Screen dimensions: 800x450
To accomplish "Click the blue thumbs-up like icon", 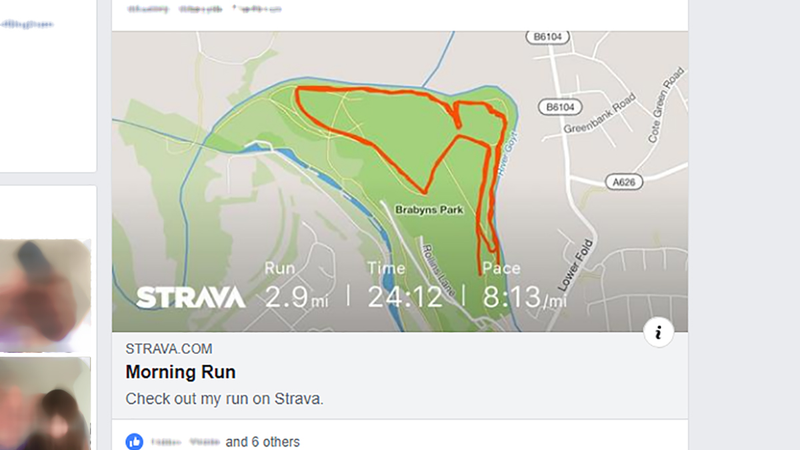I will click(x=134, y=441).
